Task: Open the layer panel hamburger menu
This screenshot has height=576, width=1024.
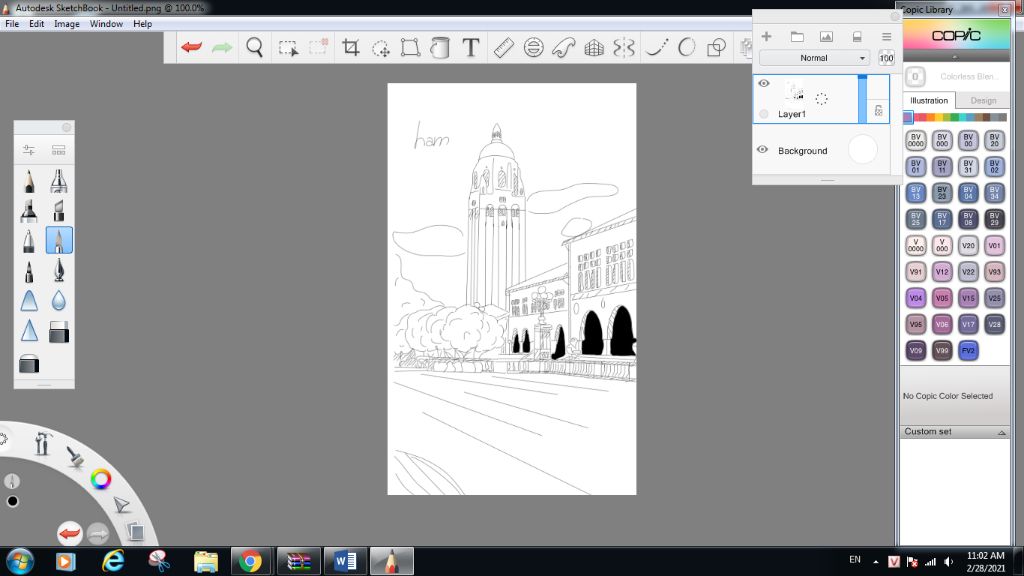Action: [886, 37]
